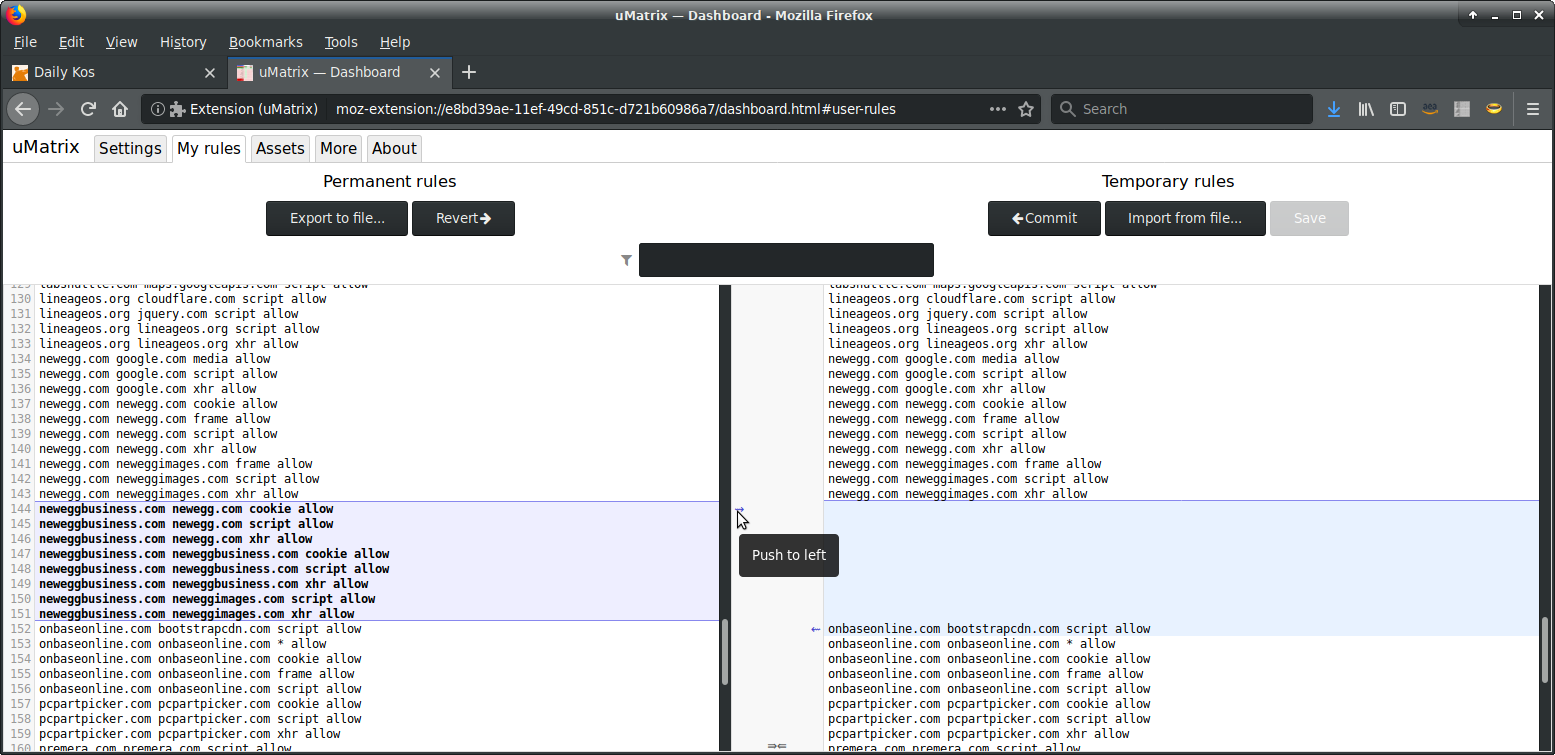This screenshot has height=755, width=1555.
Task: Click the Push to left arrow
Action: click(x=737, y=510)
